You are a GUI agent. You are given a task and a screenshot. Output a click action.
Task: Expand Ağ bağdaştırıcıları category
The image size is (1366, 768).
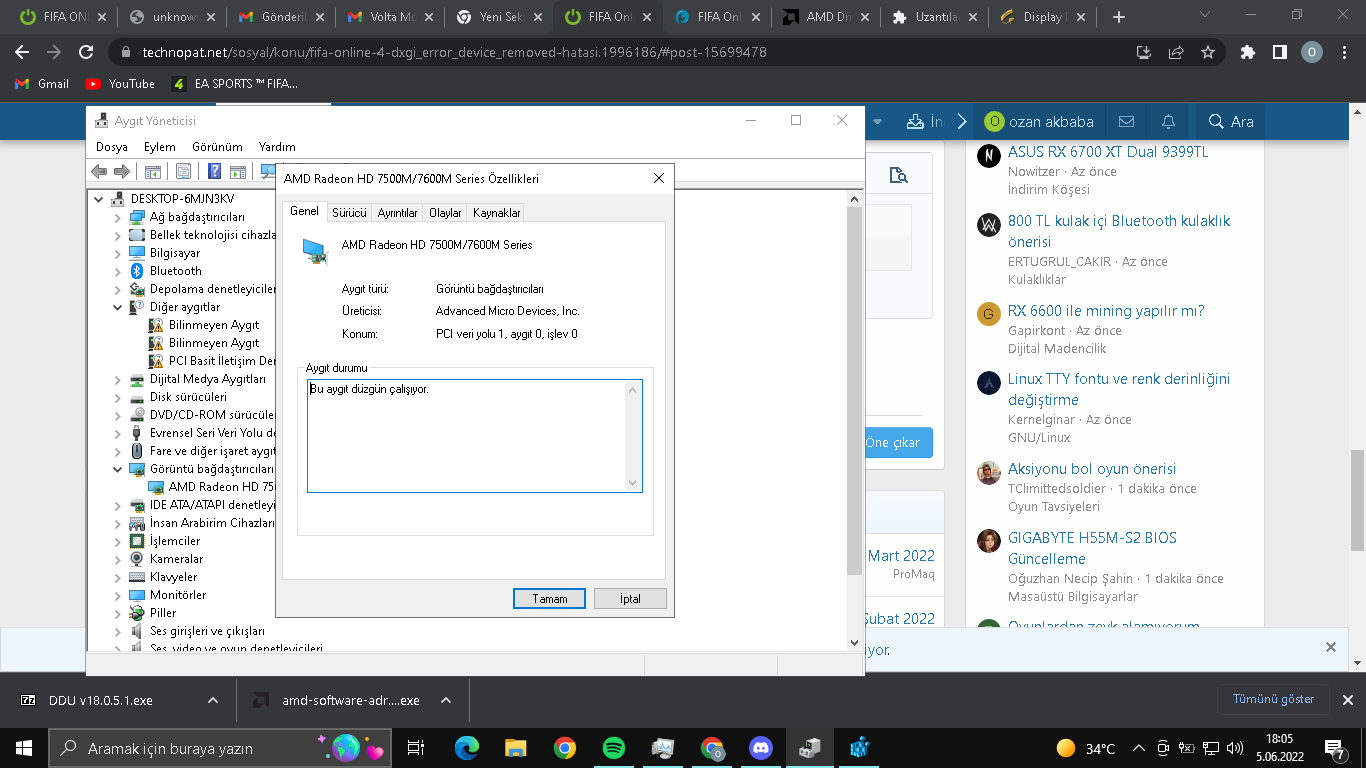coord(118,217)
